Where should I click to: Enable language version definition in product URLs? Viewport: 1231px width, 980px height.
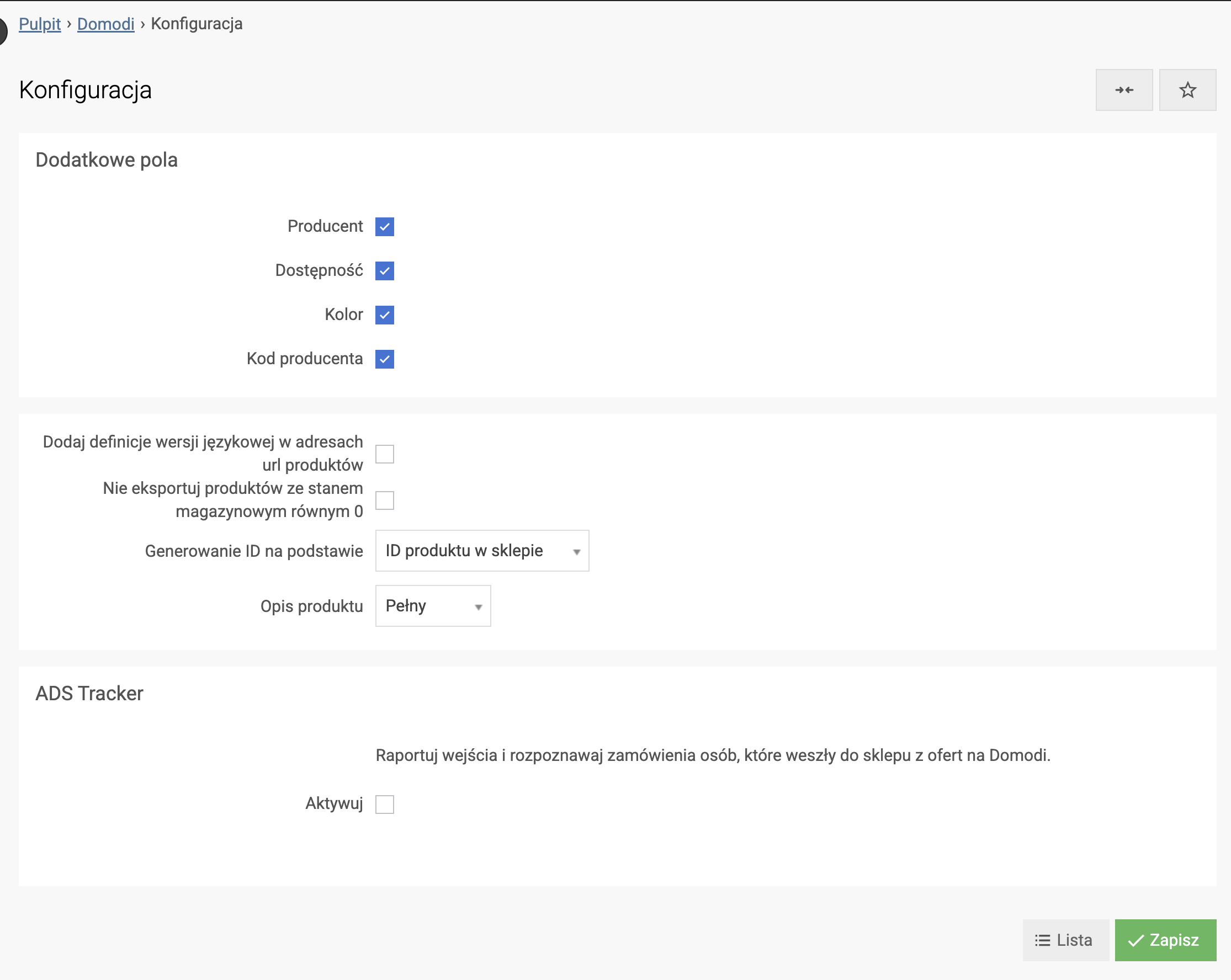tap(384, 454)
